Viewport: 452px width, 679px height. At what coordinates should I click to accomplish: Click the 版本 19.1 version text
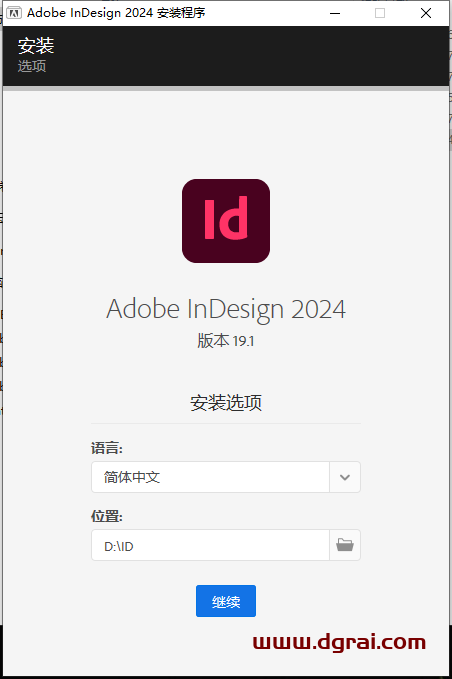[x=226, y=341]
